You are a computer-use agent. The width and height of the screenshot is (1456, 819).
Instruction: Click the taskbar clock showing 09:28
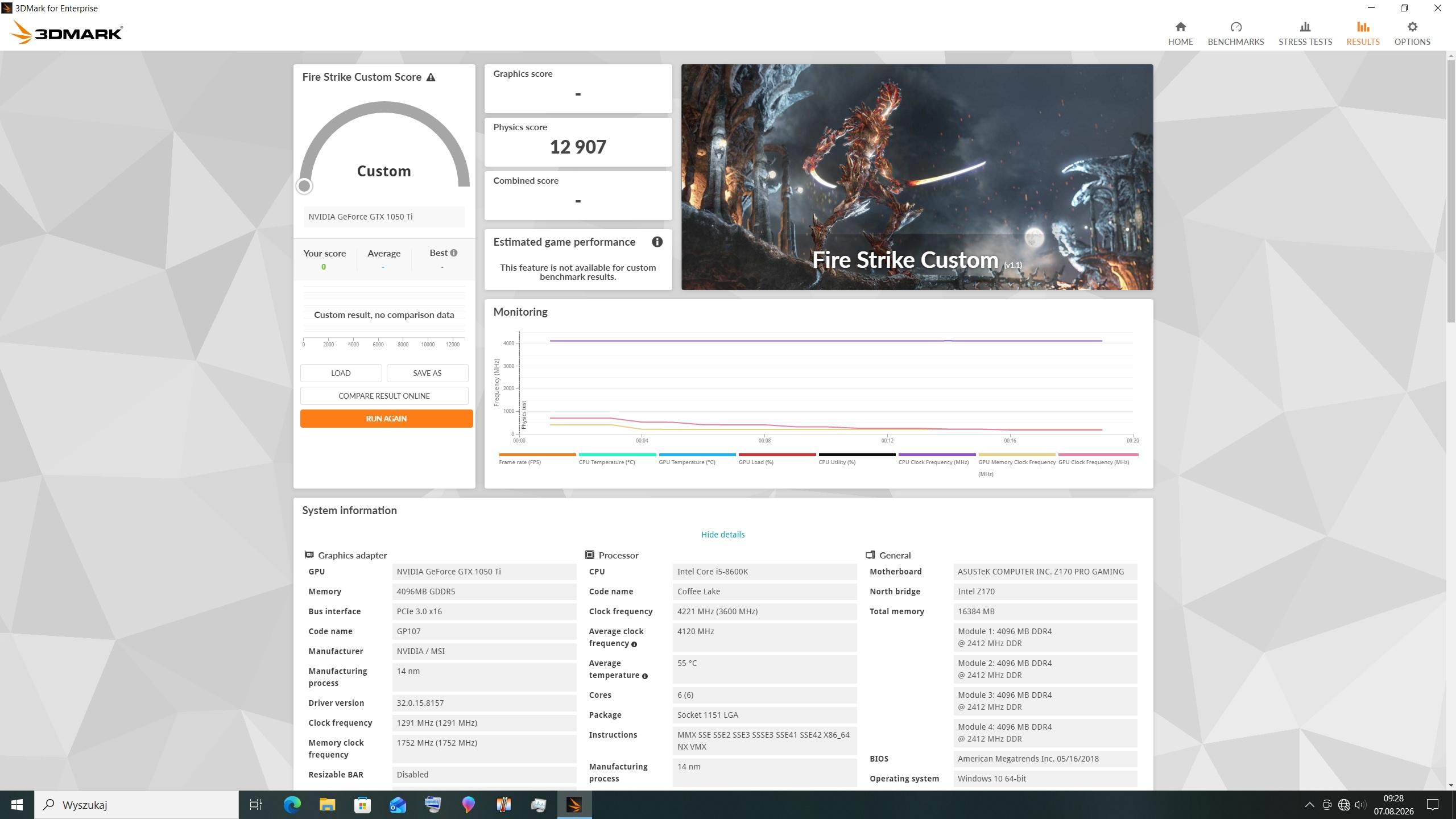[1393, 805]
